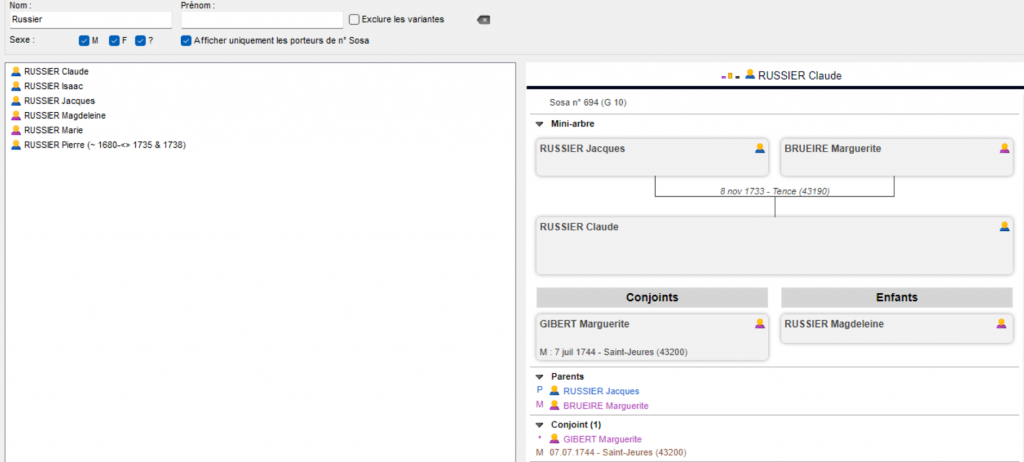Click person icon beside RUSSIER Marie in list
The image size is (1024, 462).
[15, 130]
